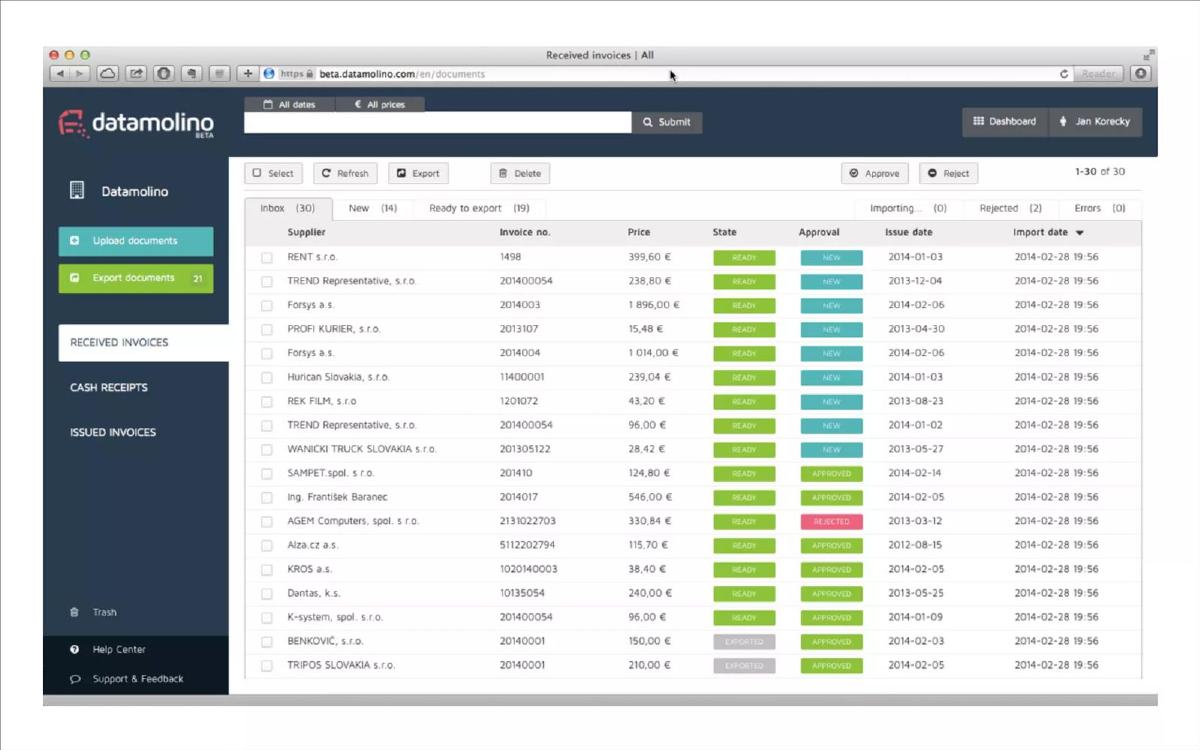The image size is (1200, 750).
Task: Click the Select toolbar button
Action: click(274, 173)
